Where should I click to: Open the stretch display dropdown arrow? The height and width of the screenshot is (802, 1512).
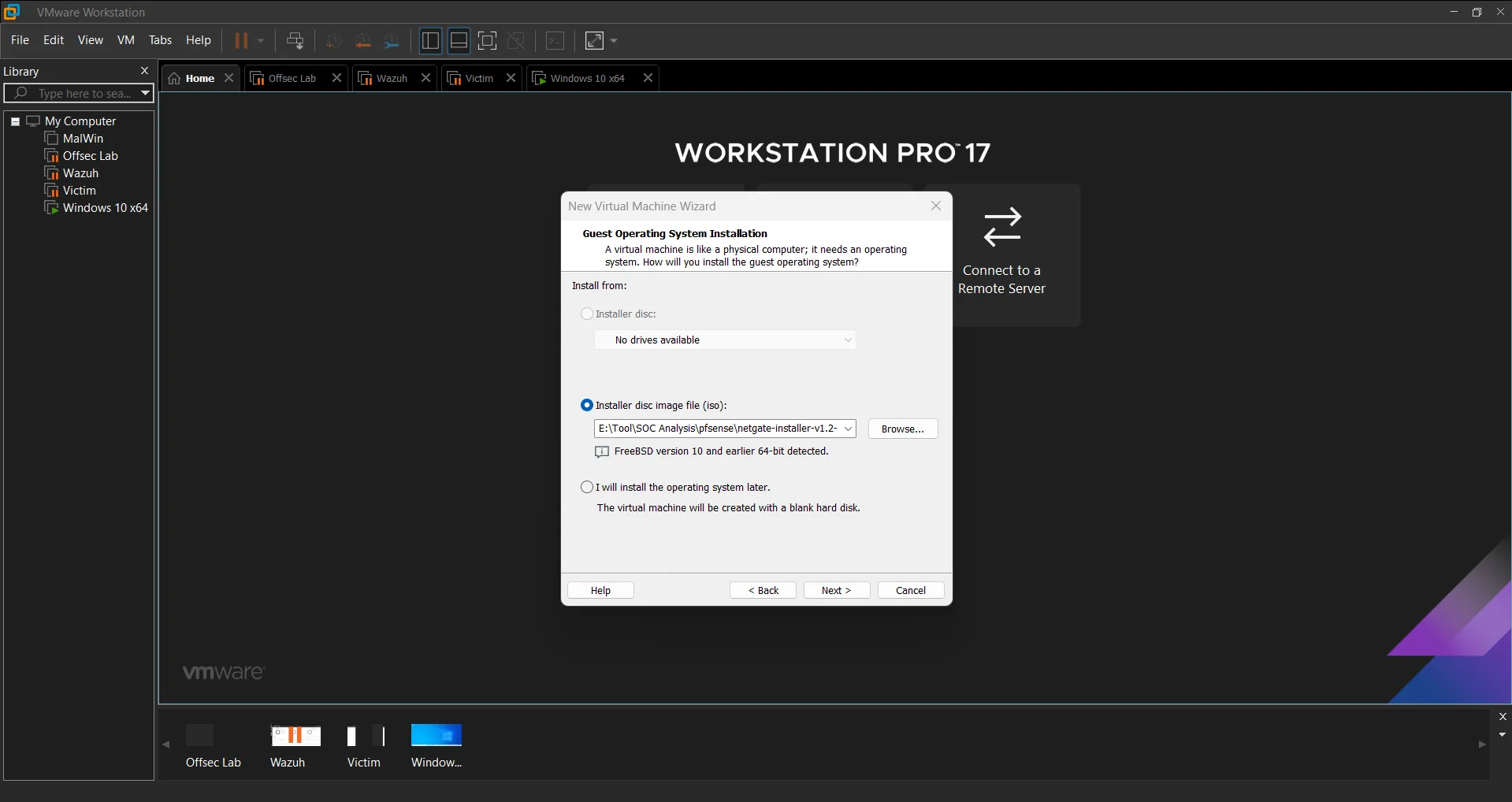pos(614,40)
